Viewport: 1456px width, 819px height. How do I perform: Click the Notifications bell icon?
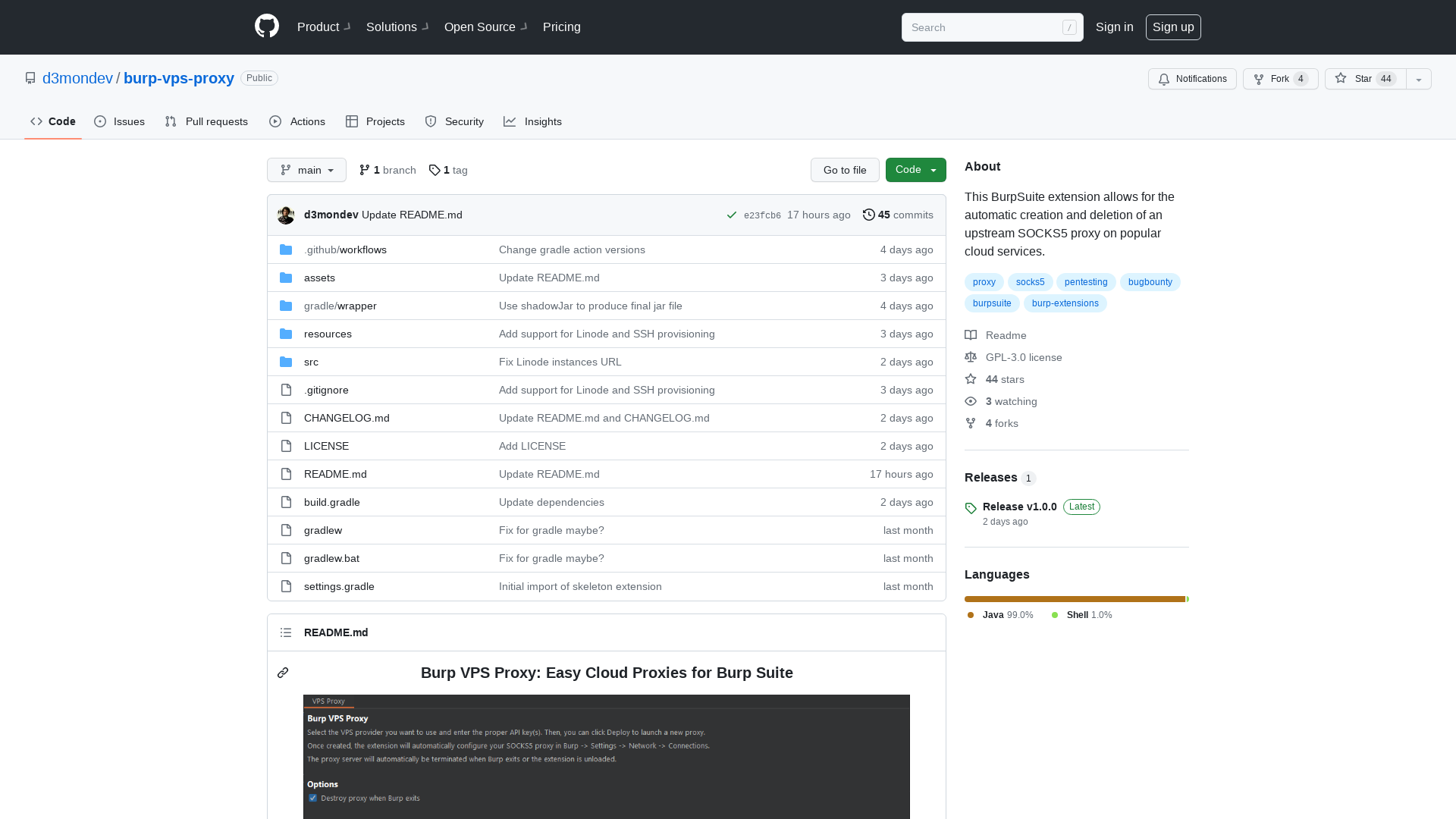[1163, 79]
